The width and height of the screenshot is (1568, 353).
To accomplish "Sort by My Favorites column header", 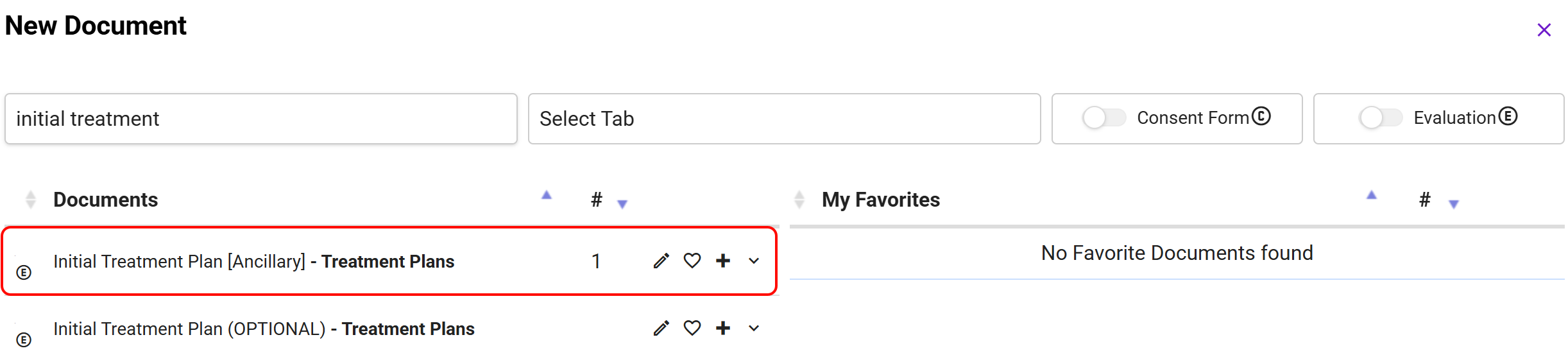I will coord(881,200).
